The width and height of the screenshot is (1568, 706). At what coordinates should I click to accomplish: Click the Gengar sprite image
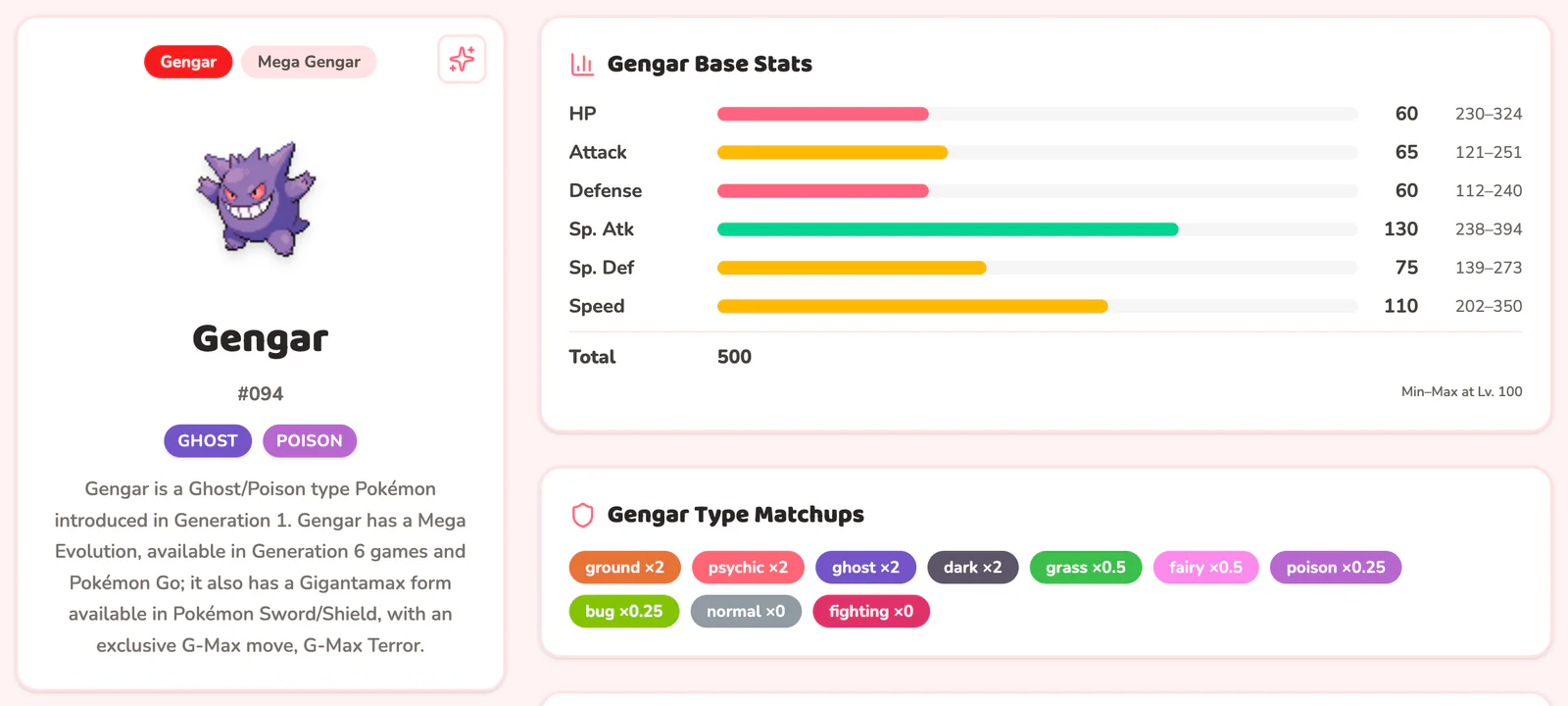click(x=257, y=200)
